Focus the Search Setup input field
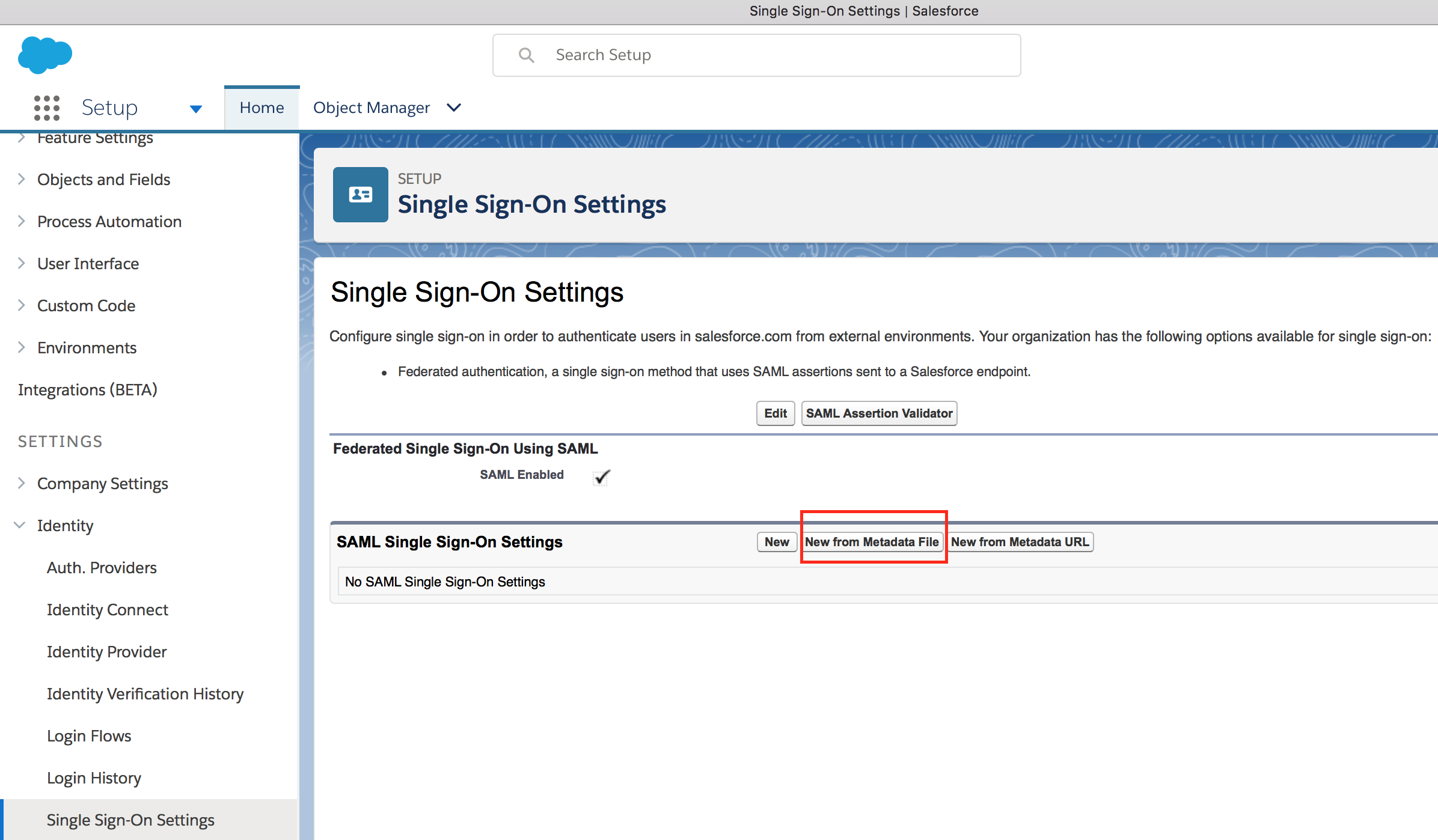 pyautogui.click(x=757, y=55)
